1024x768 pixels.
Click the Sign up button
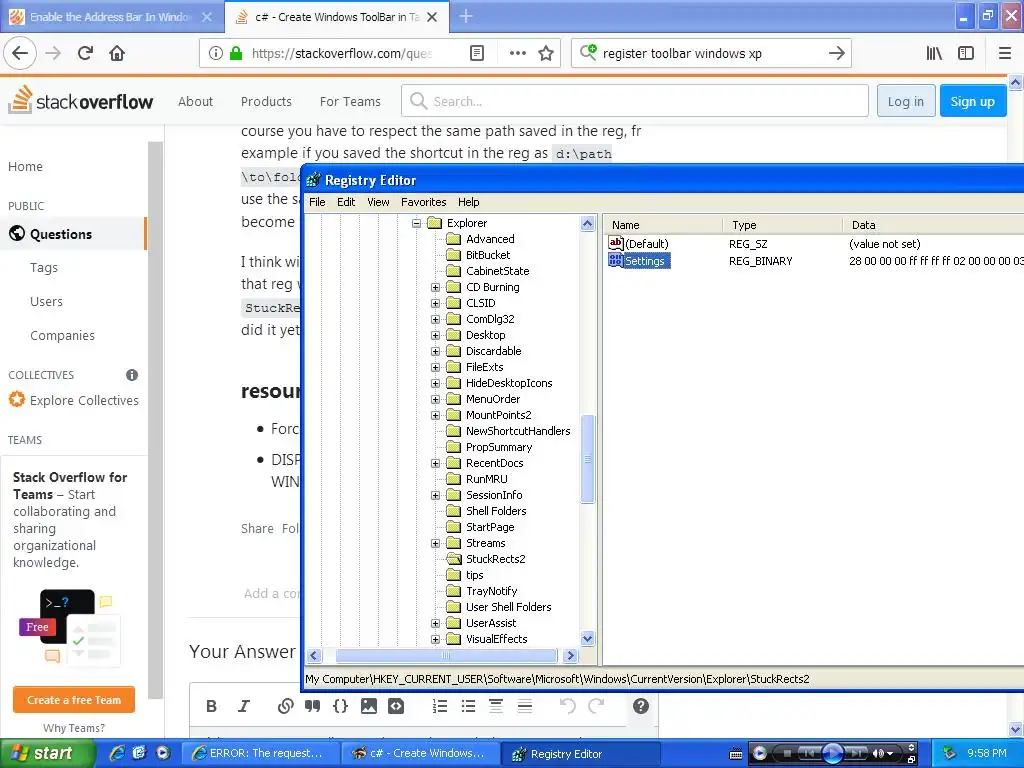coord(972,101)
